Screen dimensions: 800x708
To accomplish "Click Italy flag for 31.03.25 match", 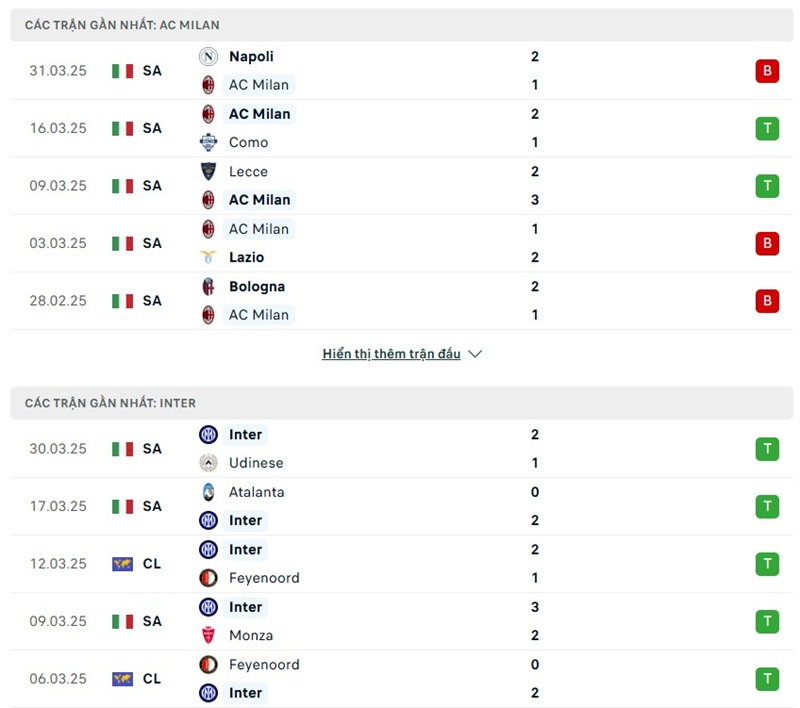I will [x=122, y=71].
